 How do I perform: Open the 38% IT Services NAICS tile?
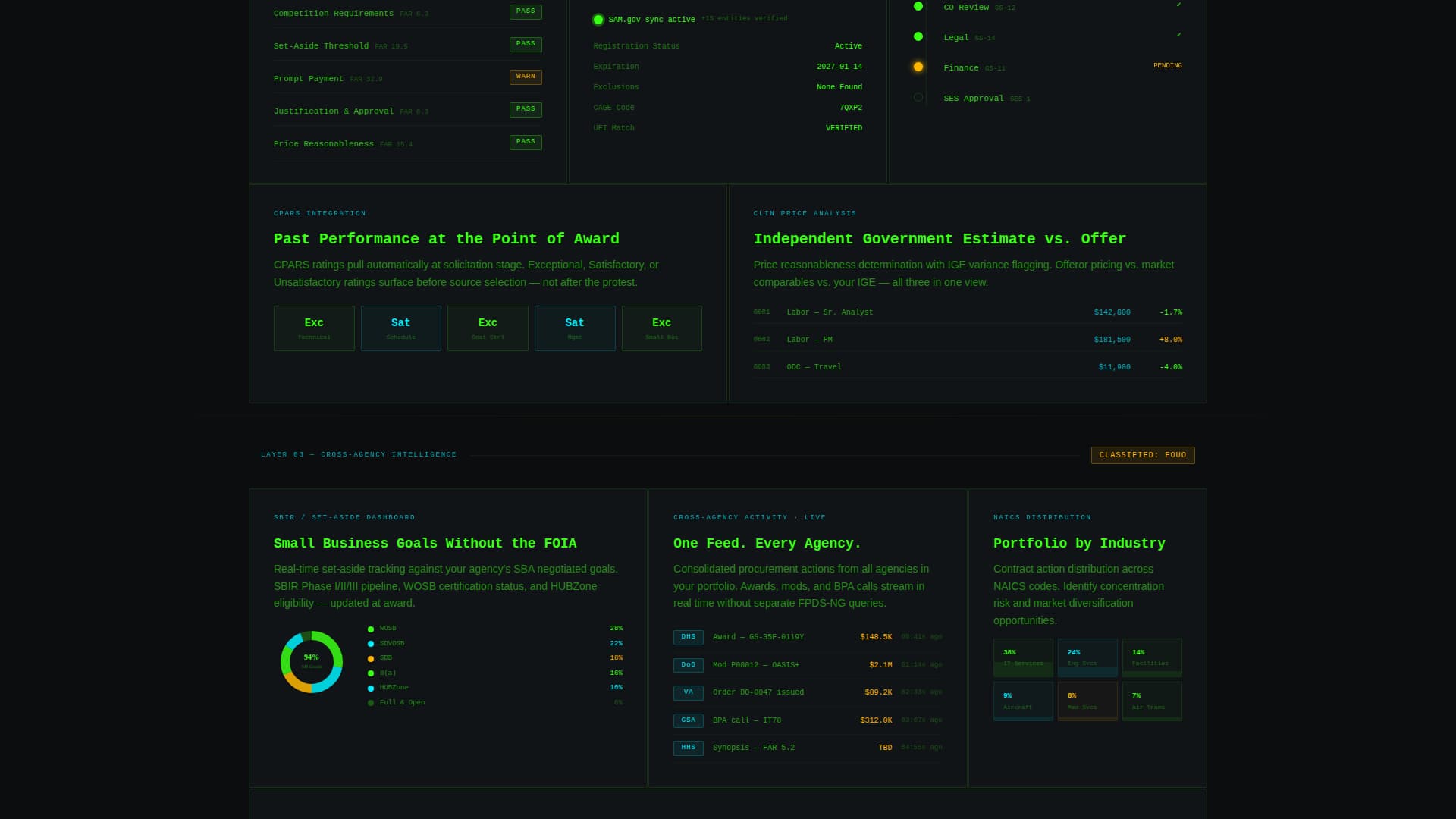[x=1022, y=657]
